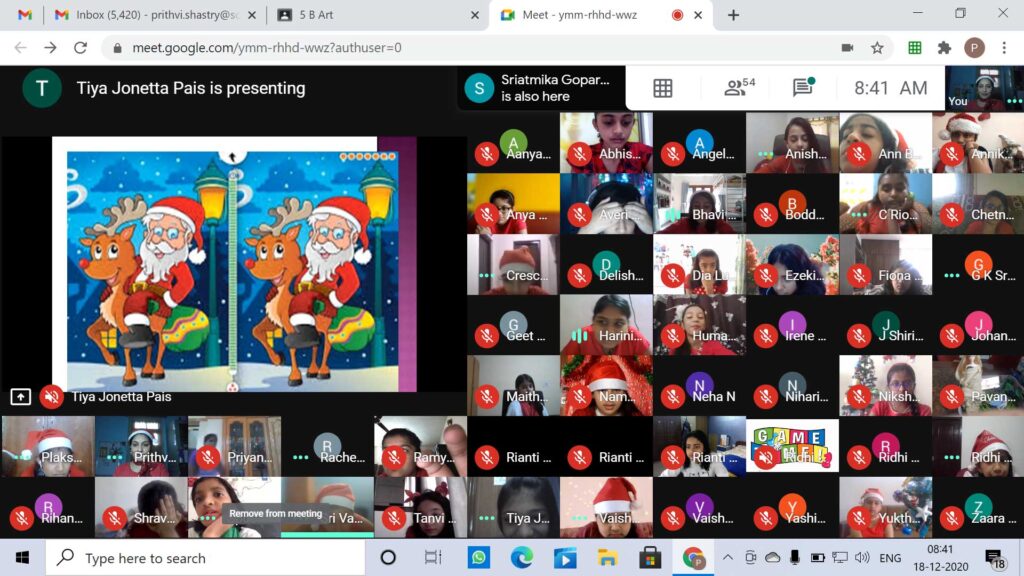Expand the hidden system tray icons chevron
This screenshot has height=576, width=1024.
pyautogui.click(x=728, y=558)
